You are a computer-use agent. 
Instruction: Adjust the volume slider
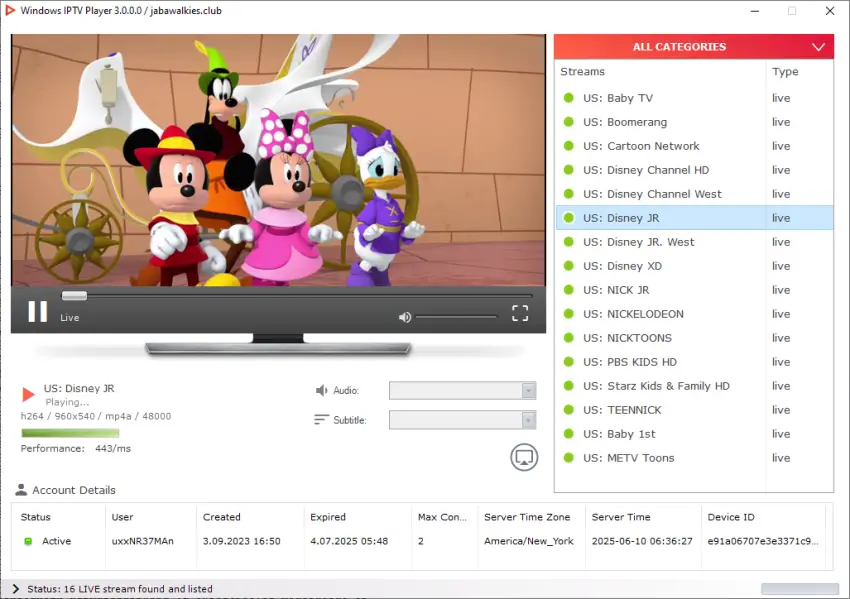pos(456,317)
